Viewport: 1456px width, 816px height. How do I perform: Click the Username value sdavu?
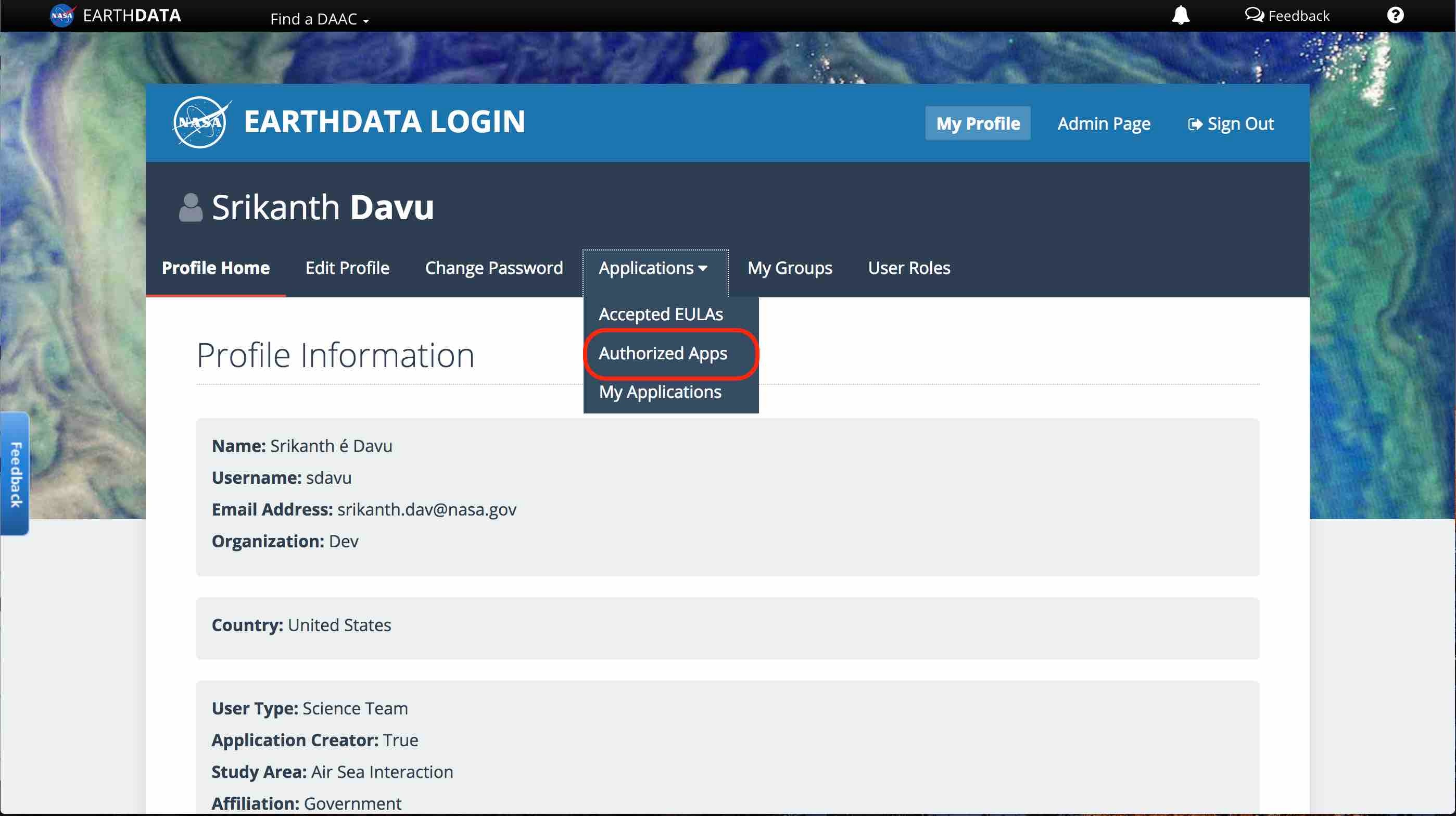click(x=328, y=478)
